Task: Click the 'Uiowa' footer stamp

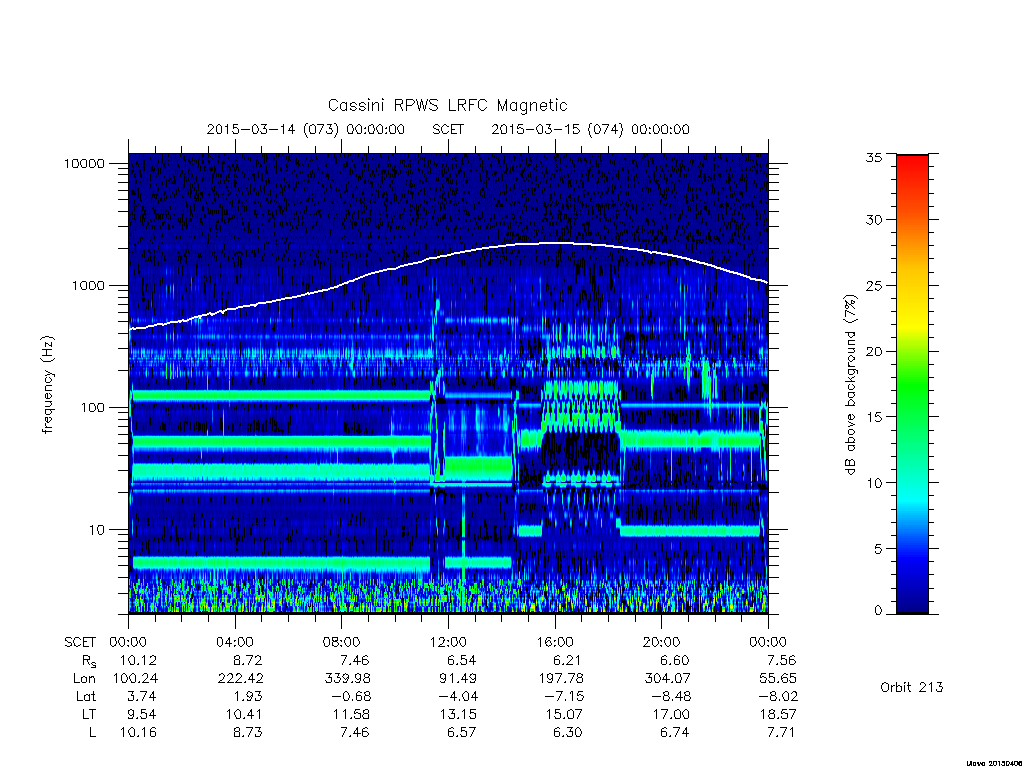Action: point(995,763)
